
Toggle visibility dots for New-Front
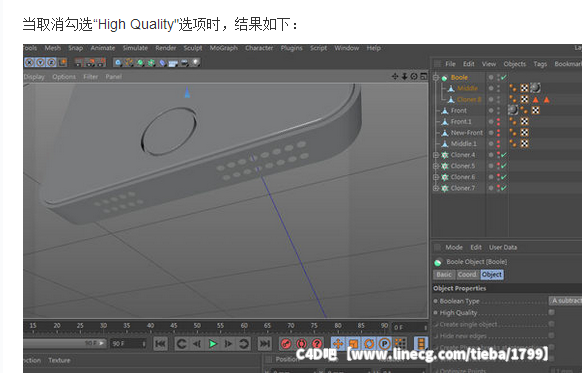click(x=498, y=132)
